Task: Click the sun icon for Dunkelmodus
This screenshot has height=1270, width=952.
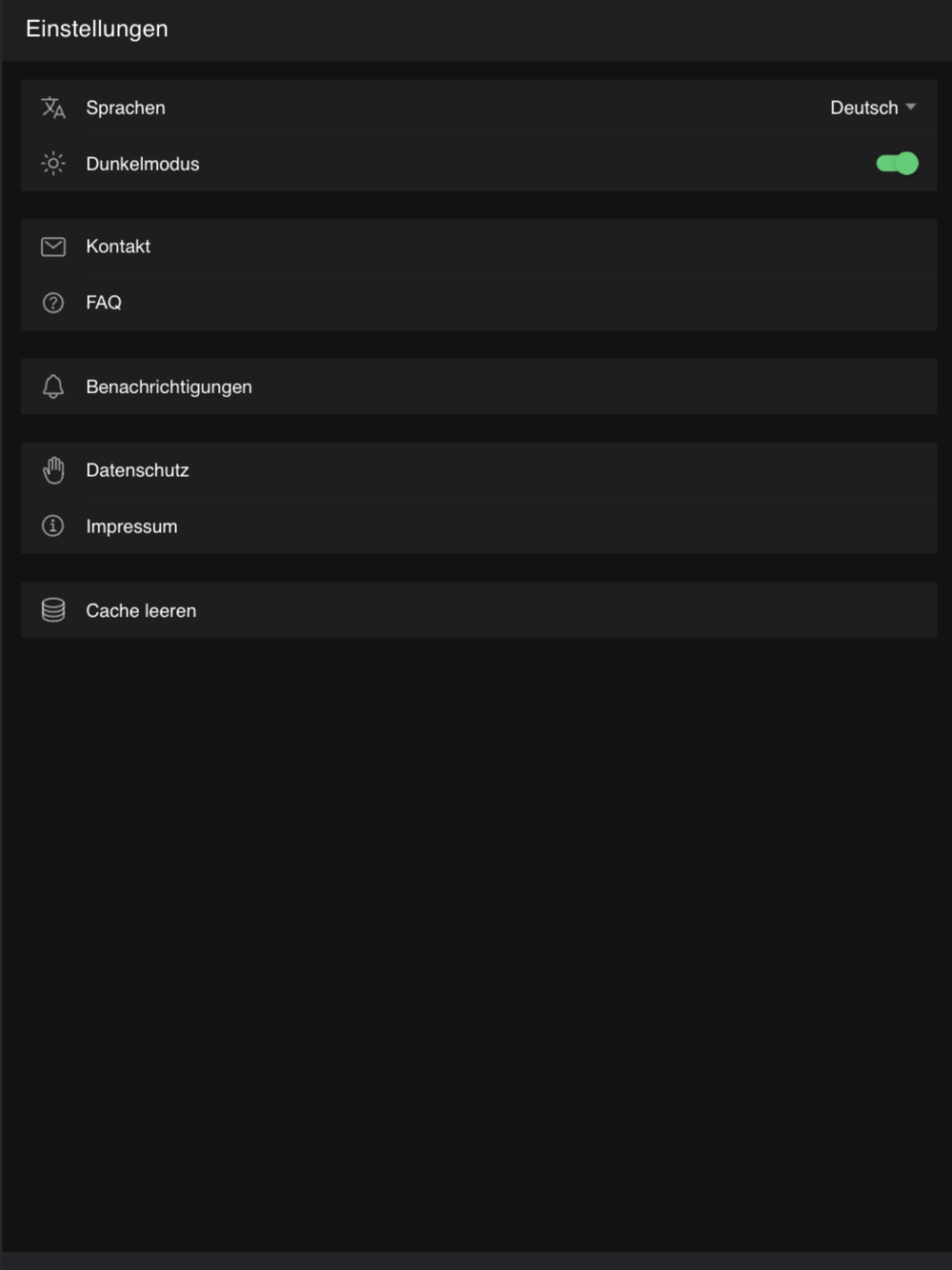Action: point(53,164)
